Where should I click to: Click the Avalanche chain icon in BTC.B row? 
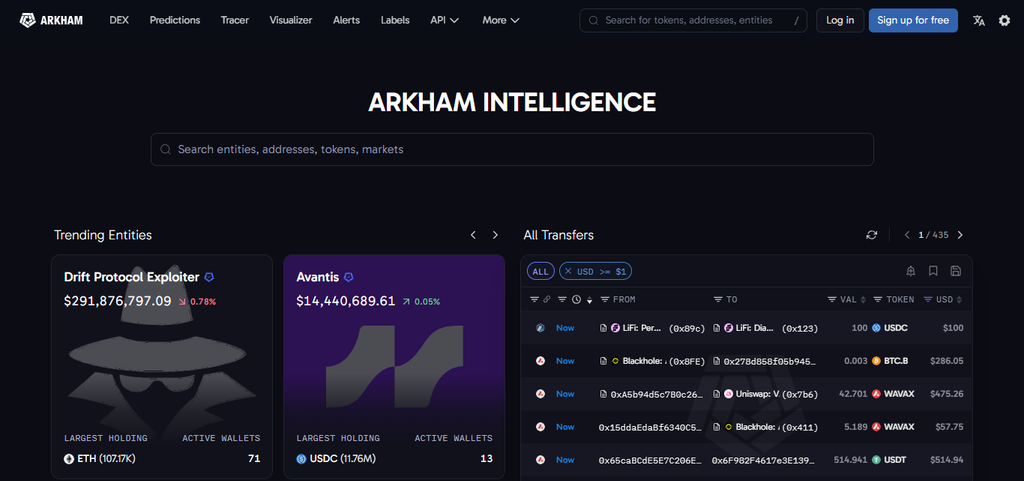540,360
